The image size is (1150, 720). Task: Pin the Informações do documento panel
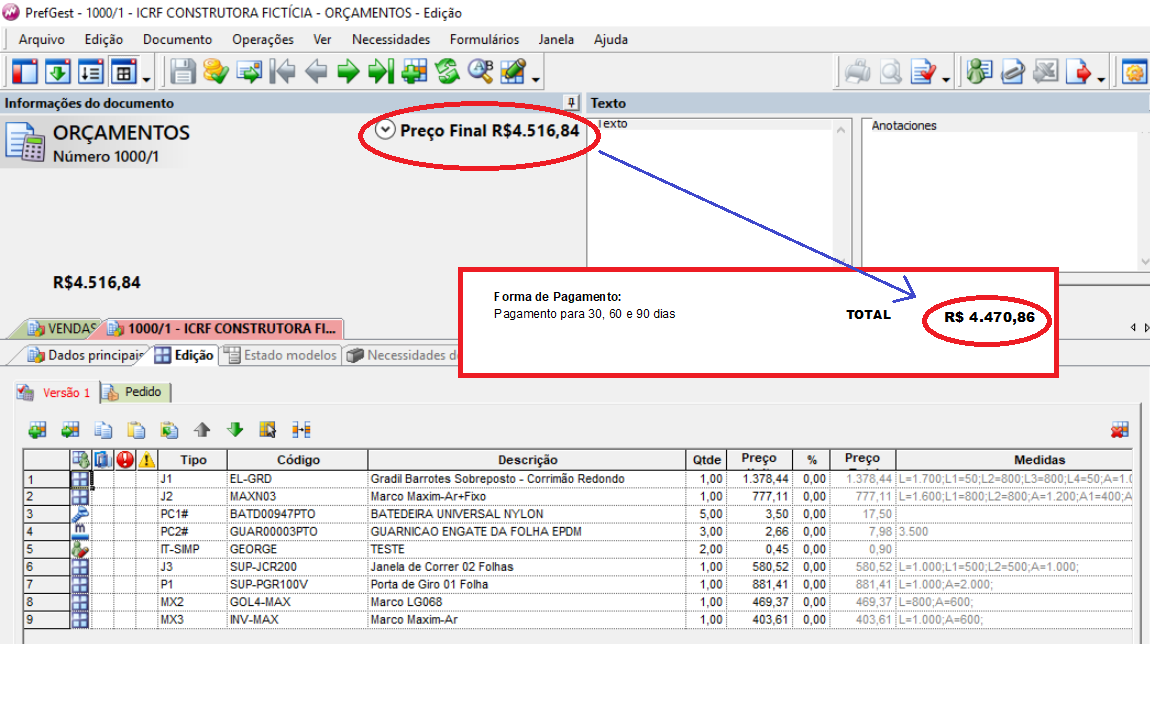[571, 103]
